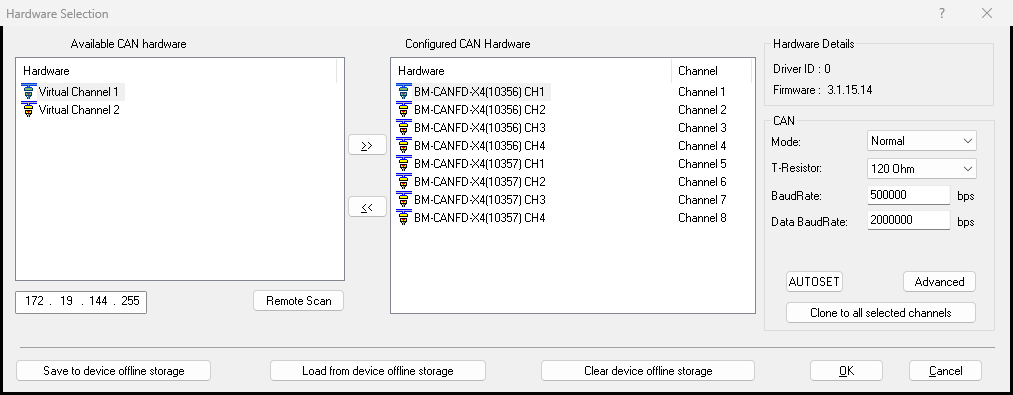
Task: Add hardware with the >> arrow button
Action: pos(367,145)
